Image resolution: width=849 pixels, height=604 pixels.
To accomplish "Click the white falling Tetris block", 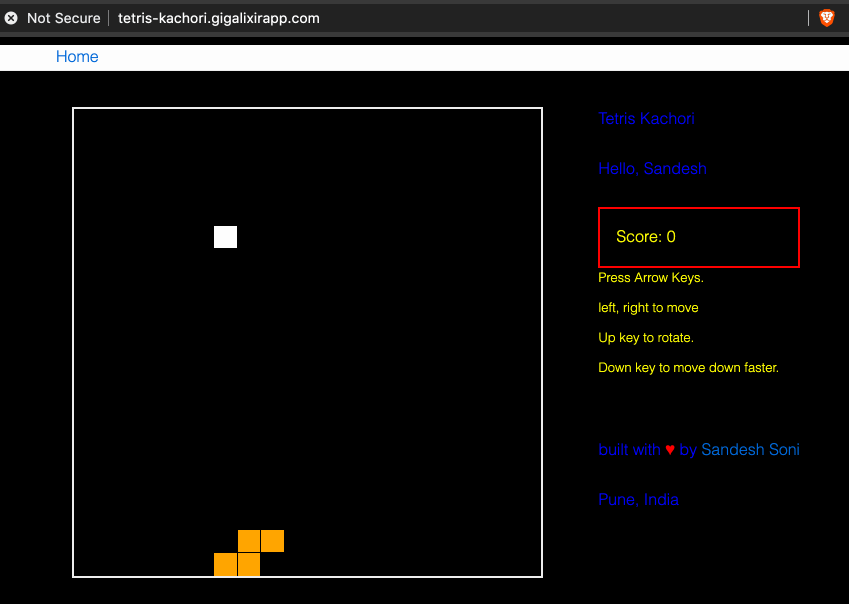I will point(225,237).
